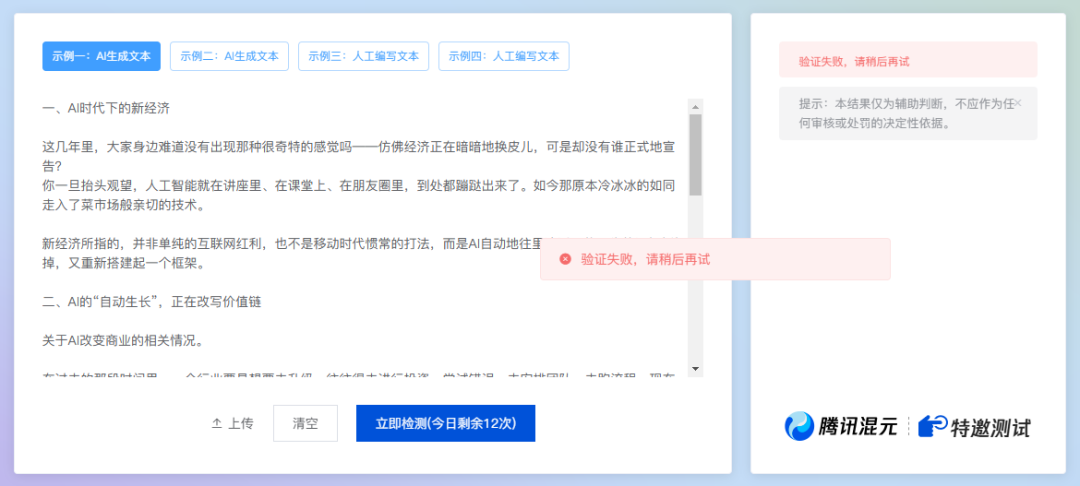Open the 示例三：人工编写文本 example
Screen dimensions: 1080x486
pos(363,56)
